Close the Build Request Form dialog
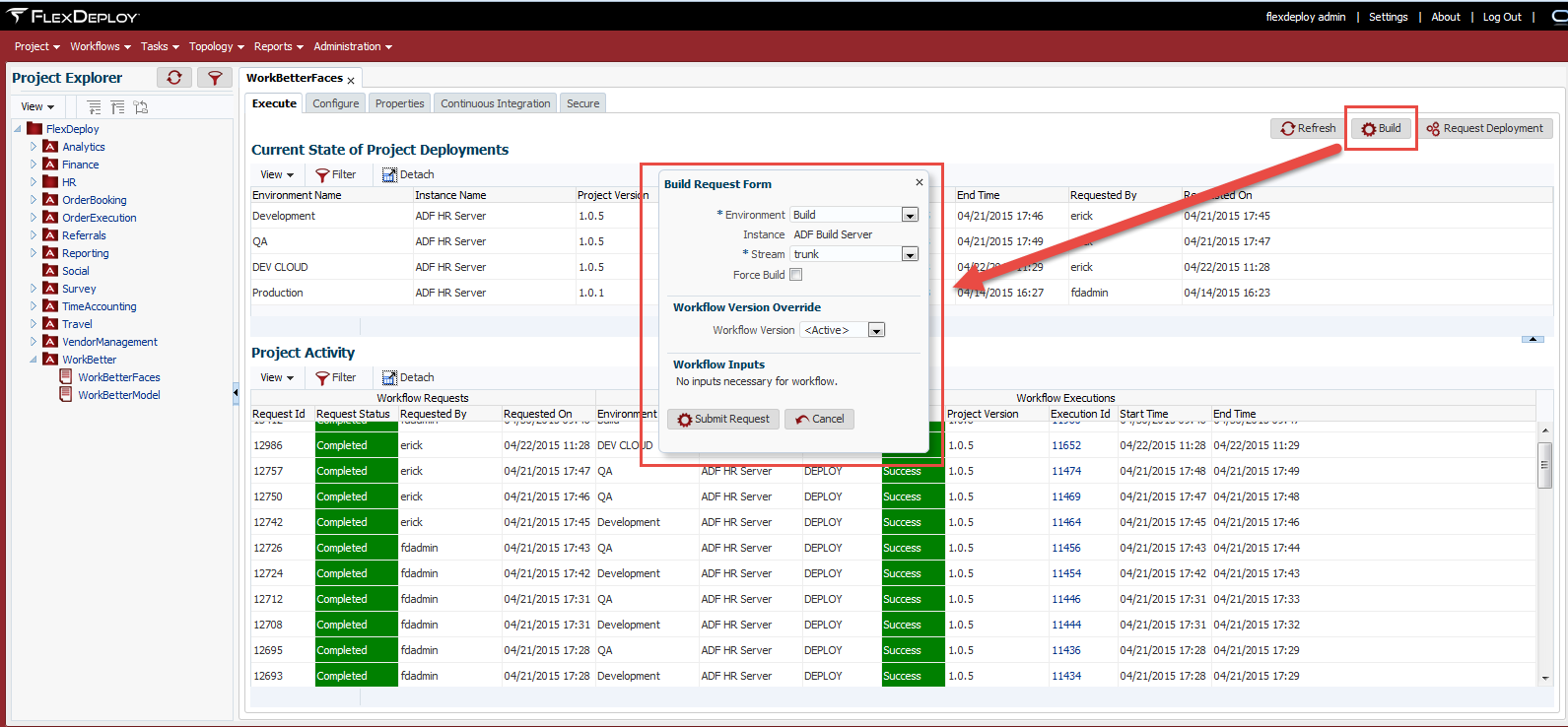Image resolution: width=1568 pixels, height=727 pixels. [920, 182]
